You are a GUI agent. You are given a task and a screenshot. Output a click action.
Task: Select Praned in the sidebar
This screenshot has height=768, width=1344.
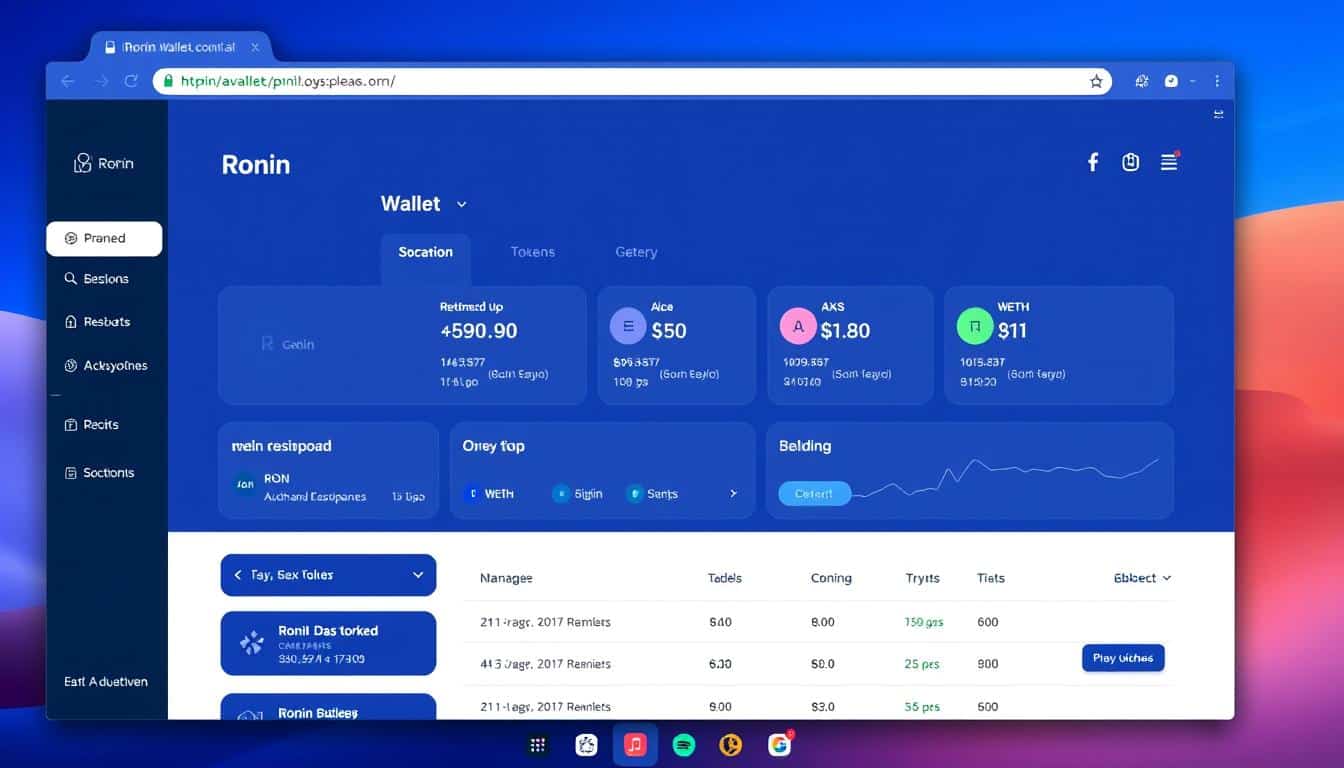(x=104, y=238)
